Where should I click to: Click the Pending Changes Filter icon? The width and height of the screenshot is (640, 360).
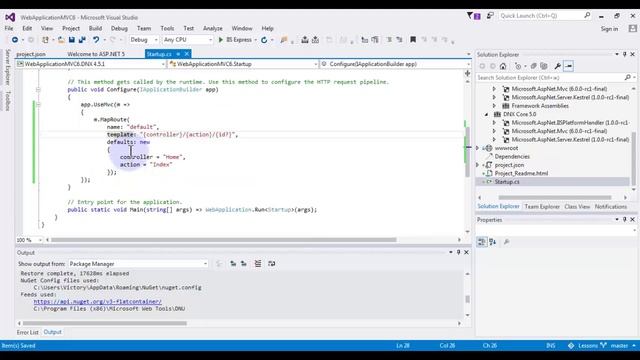[518, 66]
